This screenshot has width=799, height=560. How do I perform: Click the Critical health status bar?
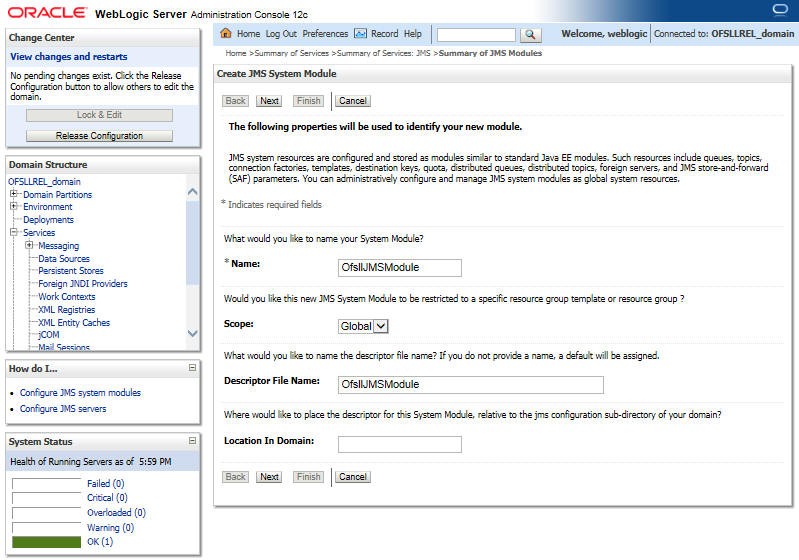click(46, 498)
